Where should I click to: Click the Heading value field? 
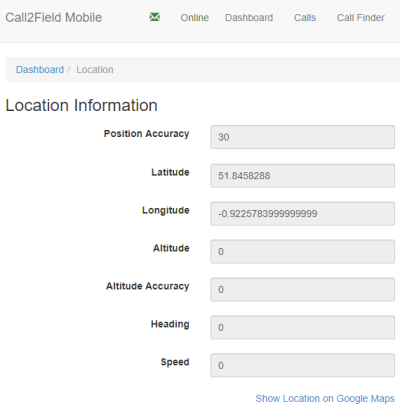303,328
